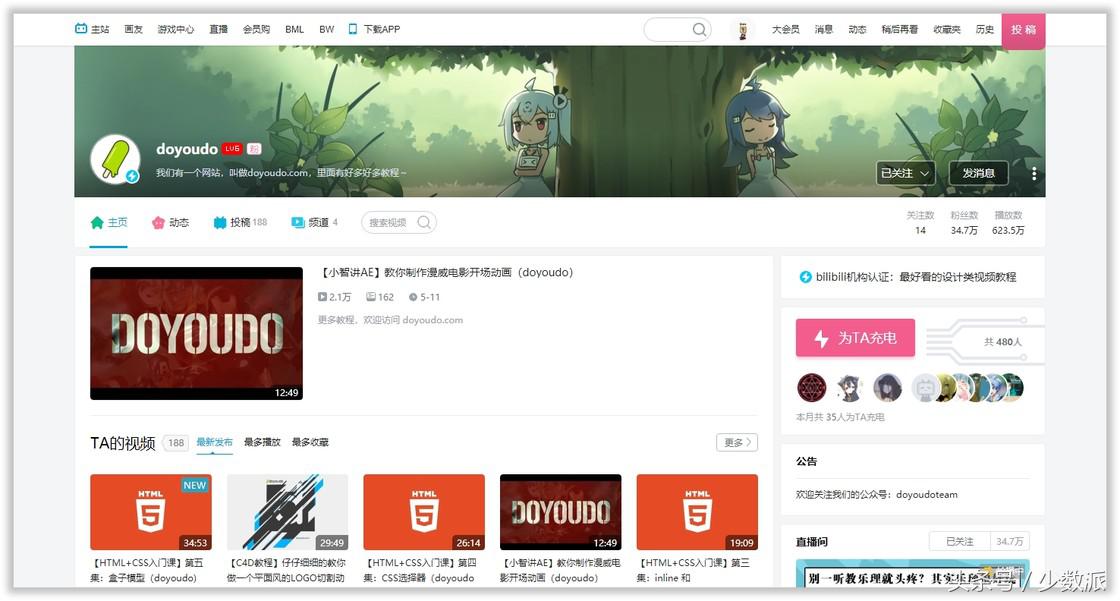Open 动态 link in top bar

(x=857, y=29)
